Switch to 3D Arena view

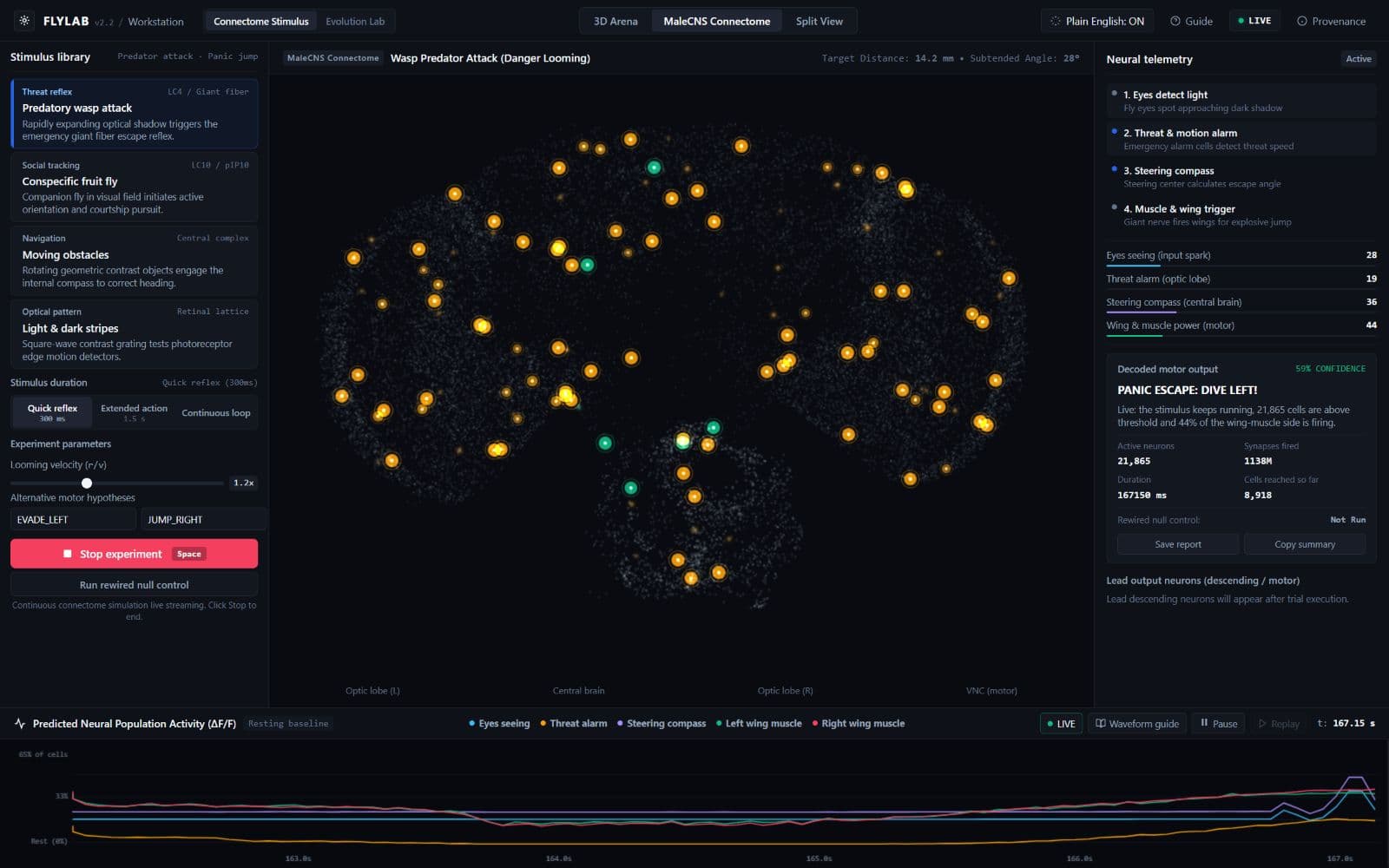[x=616, y=21]
